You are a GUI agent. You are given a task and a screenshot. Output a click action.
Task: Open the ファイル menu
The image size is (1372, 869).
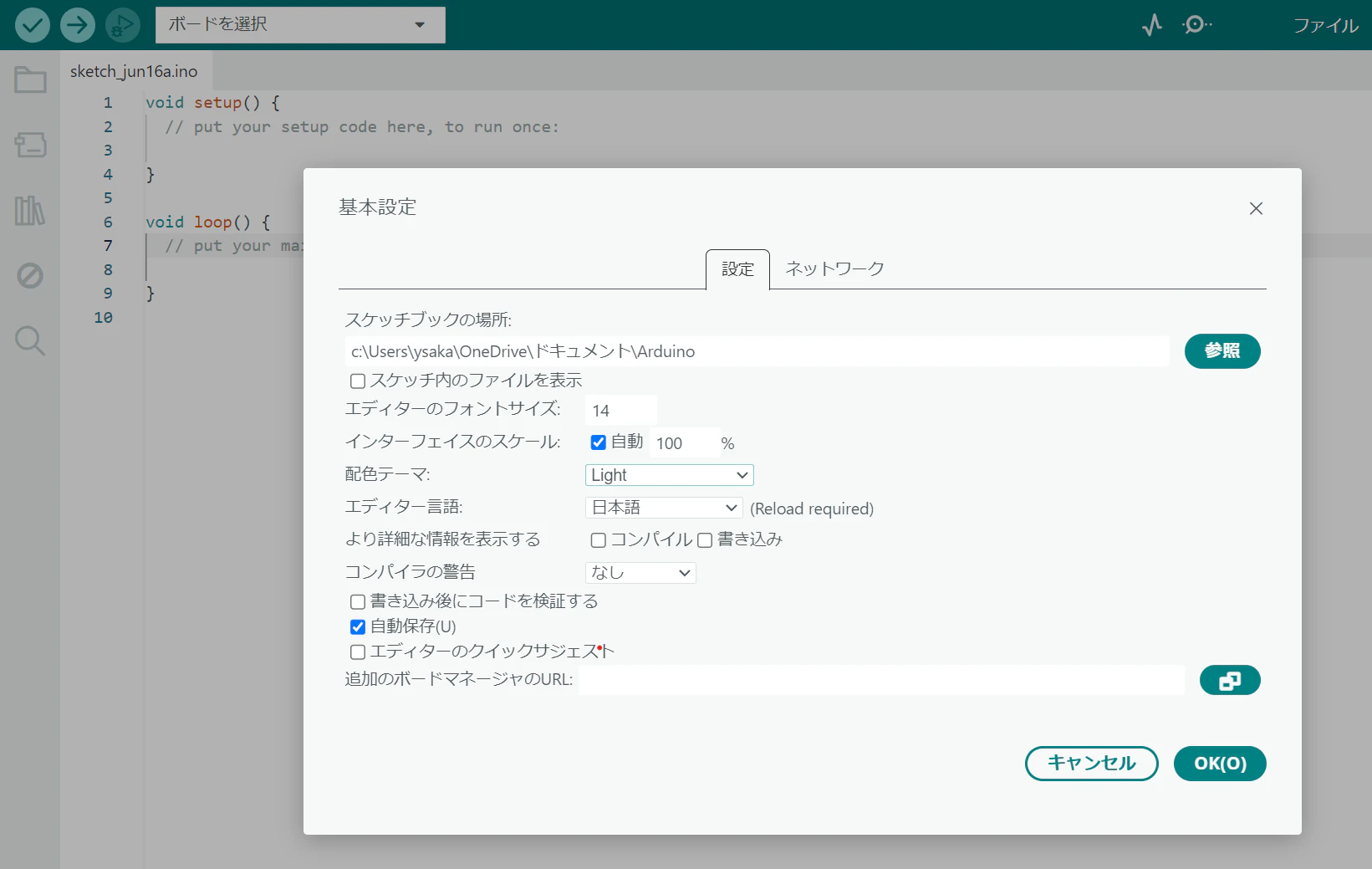1326,26
